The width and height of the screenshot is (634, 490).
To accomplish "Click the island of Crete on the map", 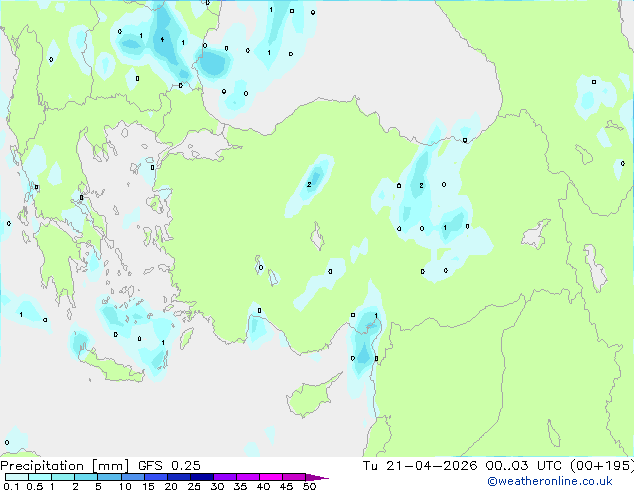I will pos(110,367).
